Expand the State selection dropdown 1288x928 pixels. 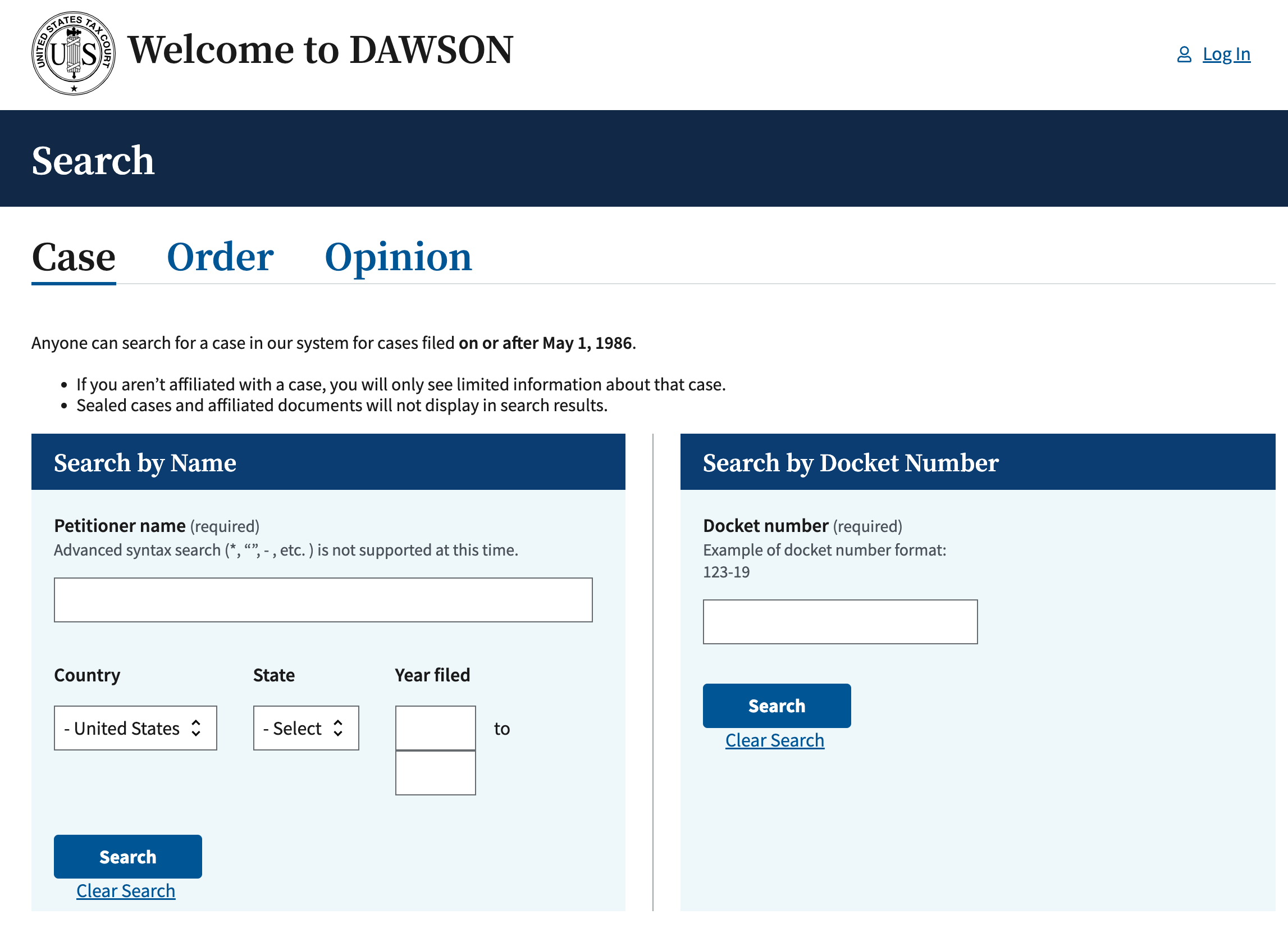click(x=303, y=728)
